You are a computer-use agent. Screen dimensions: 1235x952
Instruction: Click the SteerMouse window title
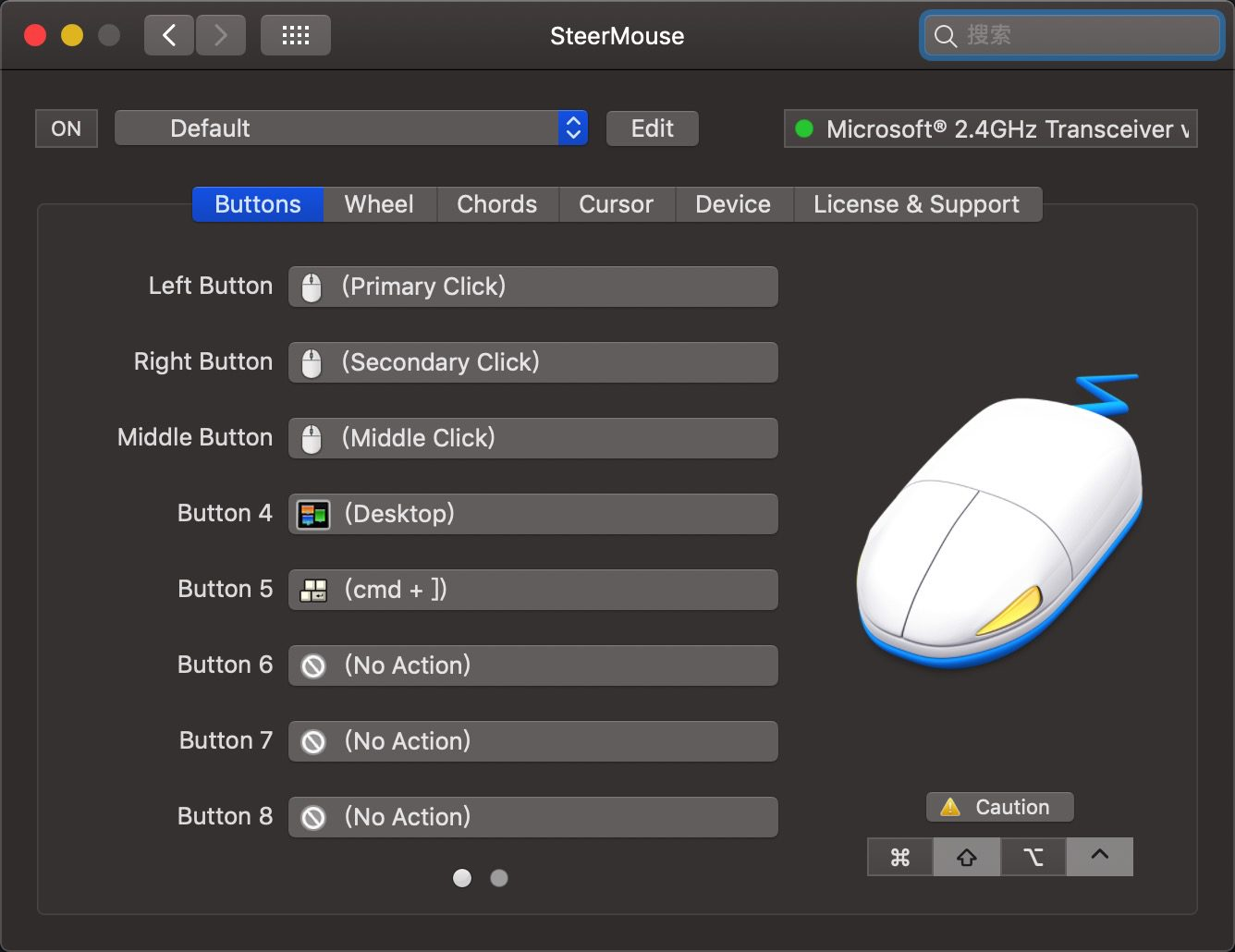617,36
